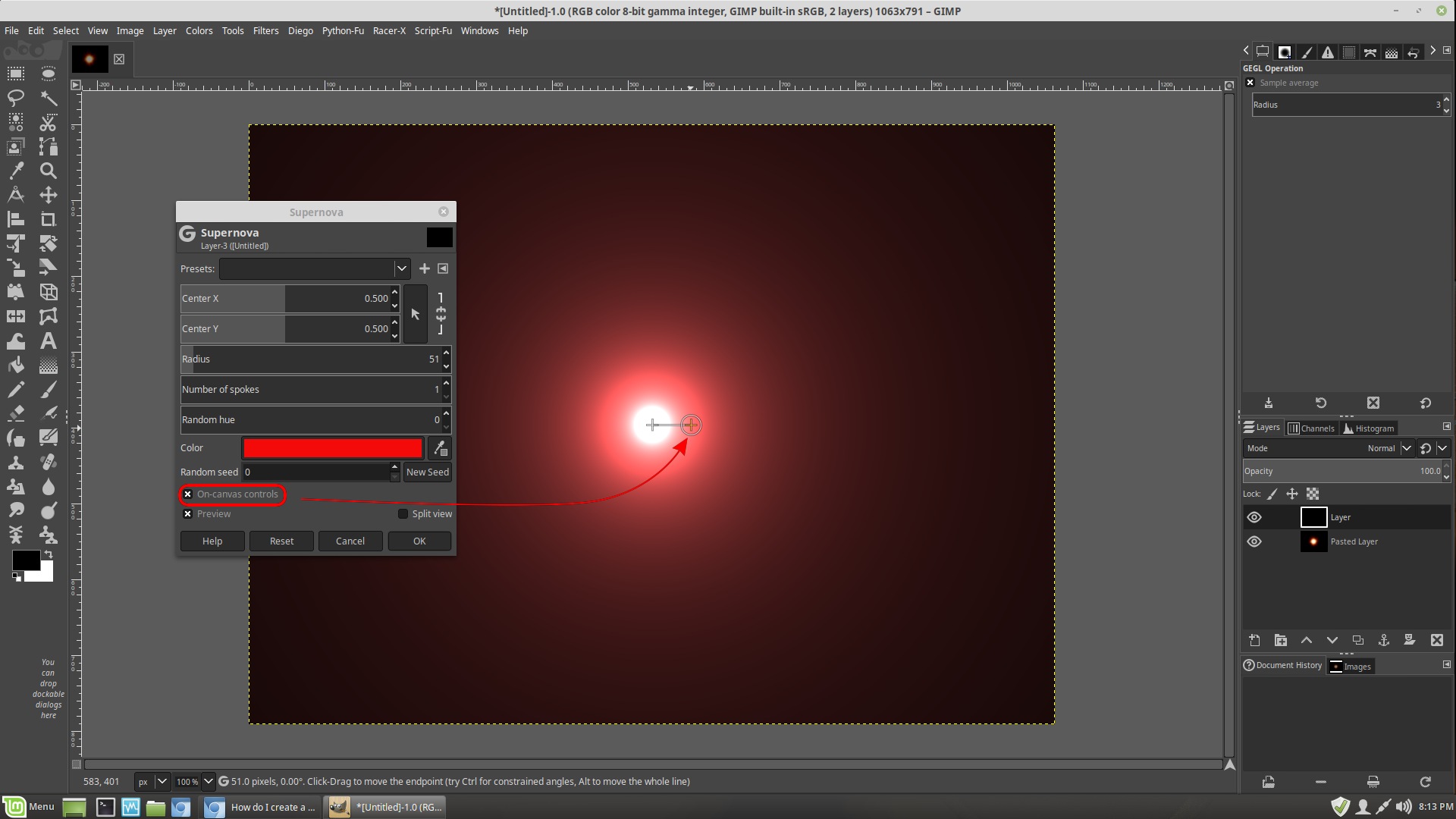Screen dimensions: 1456x819
Task: Click Cancel in Supernova dialog
Action: coord(350,541)
